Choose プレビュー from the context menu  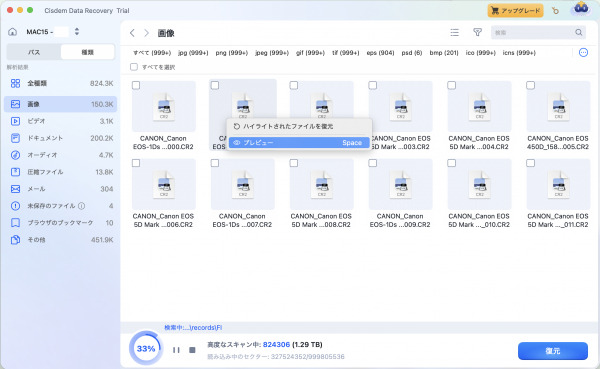click(299, 142)
